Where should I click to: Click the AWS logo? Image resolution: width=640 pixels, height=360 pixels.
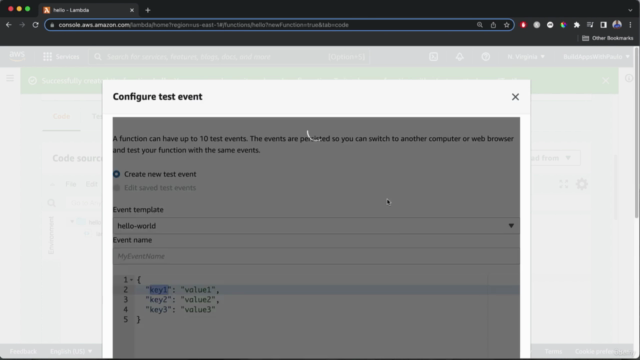click(x=17, y=56)
